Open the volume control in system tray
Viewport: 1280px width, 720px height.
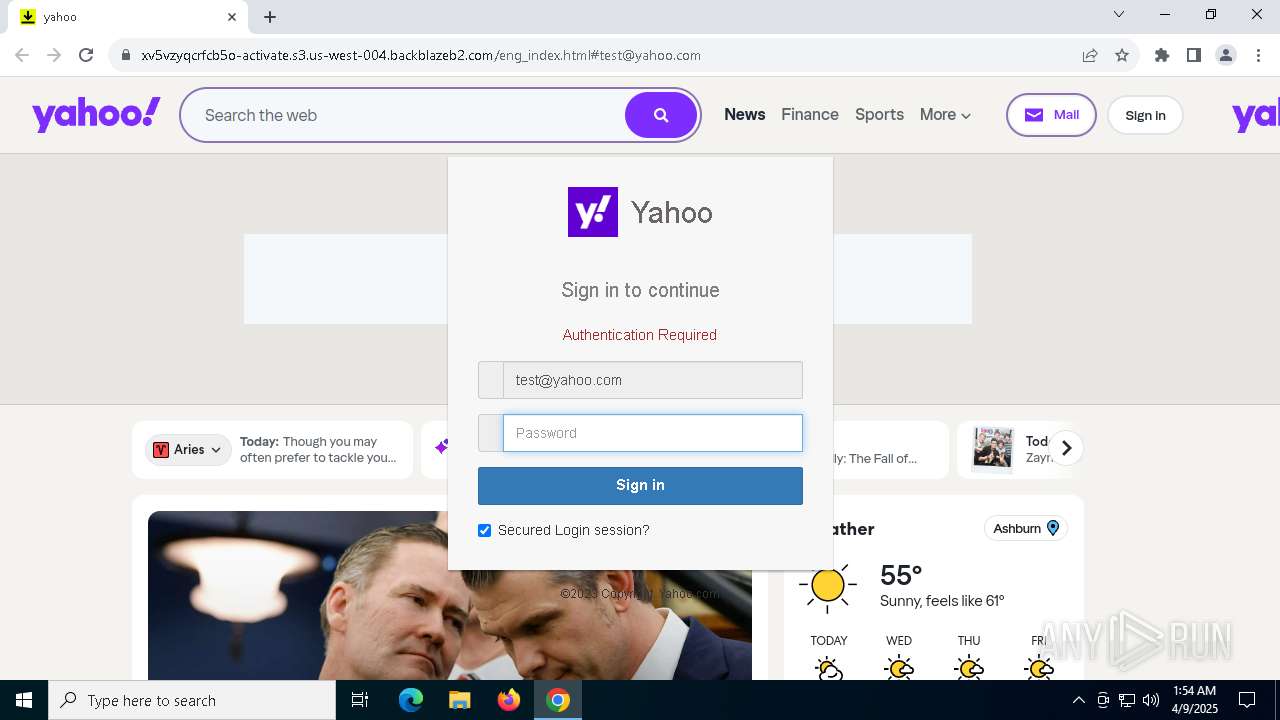1151,700
